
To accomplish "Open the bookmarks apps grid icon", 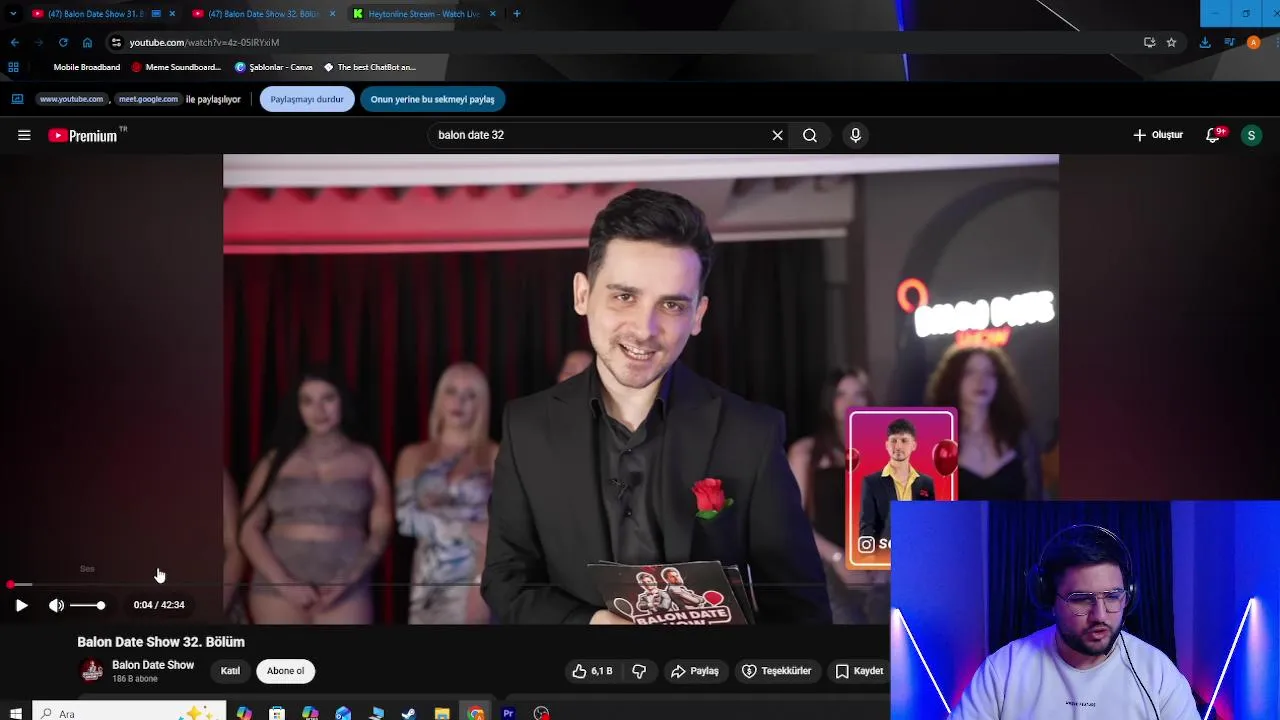I will coord(13,67).
